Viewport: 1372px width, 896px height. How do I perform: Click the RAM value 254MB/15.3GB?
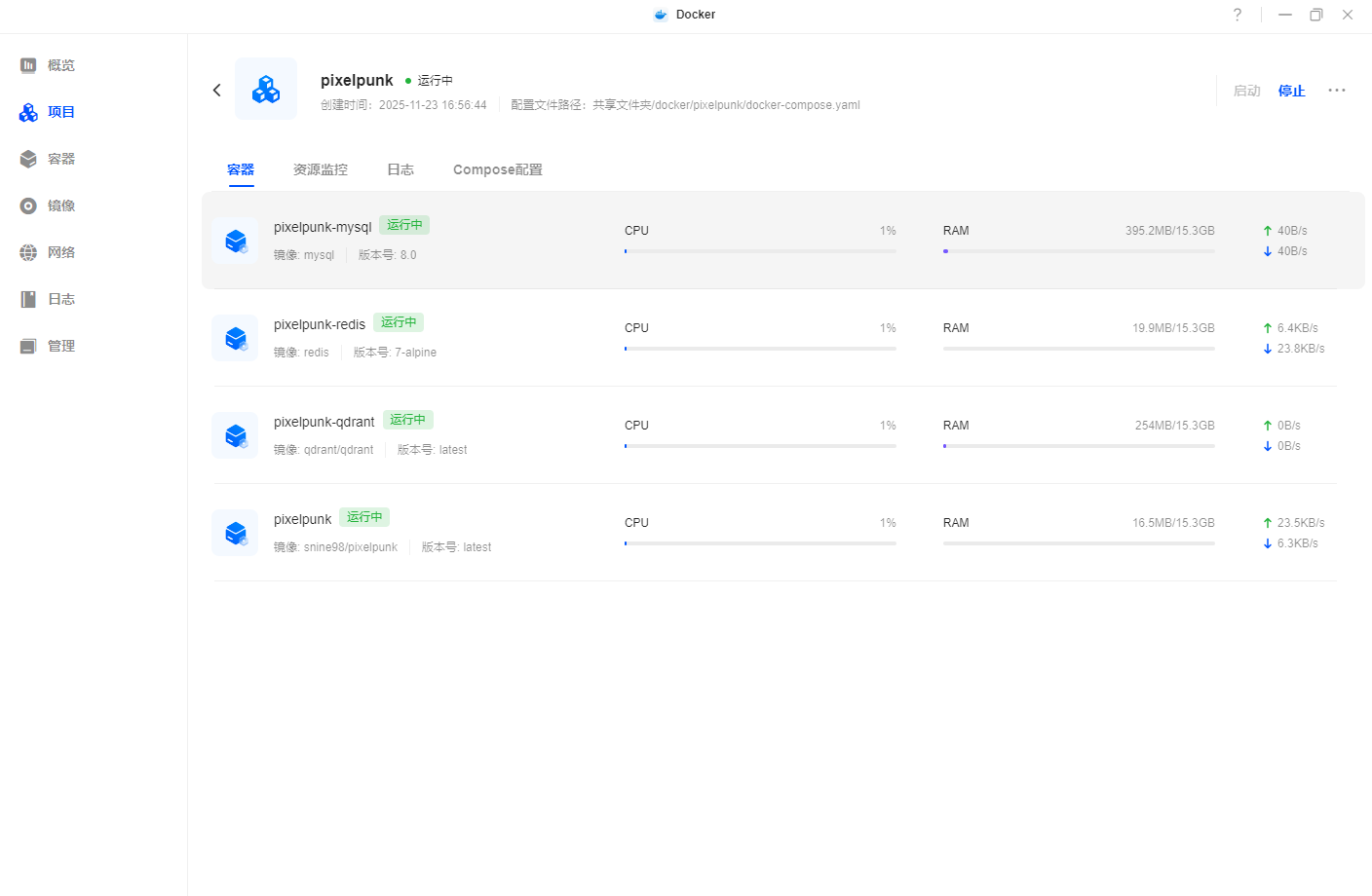1175,426
